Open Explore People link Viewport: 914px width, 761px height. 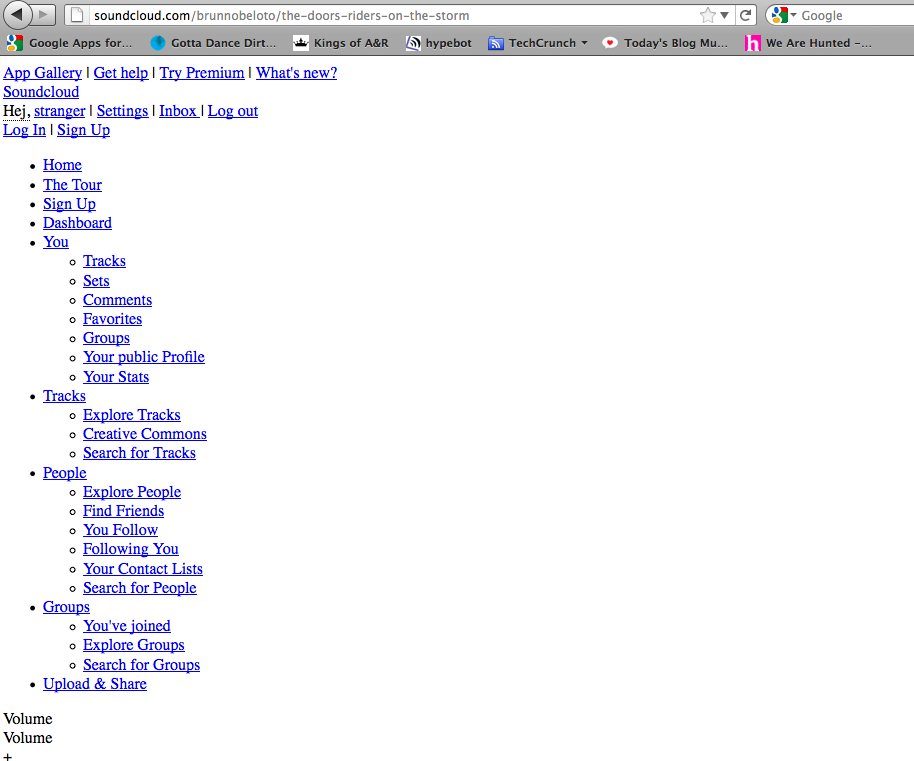(x=132, y=492)
